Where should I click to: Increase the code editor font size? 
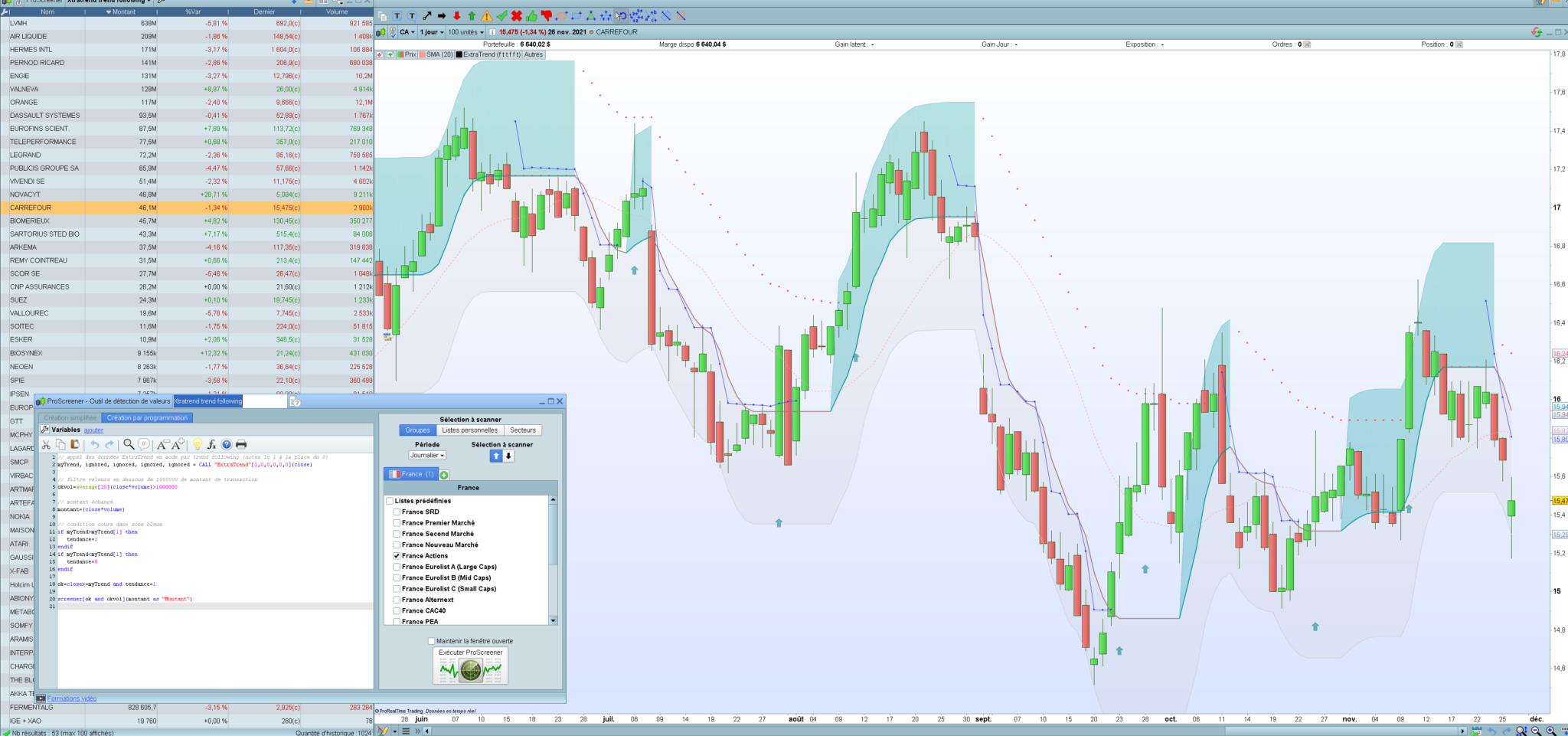[x=178, y=444]
